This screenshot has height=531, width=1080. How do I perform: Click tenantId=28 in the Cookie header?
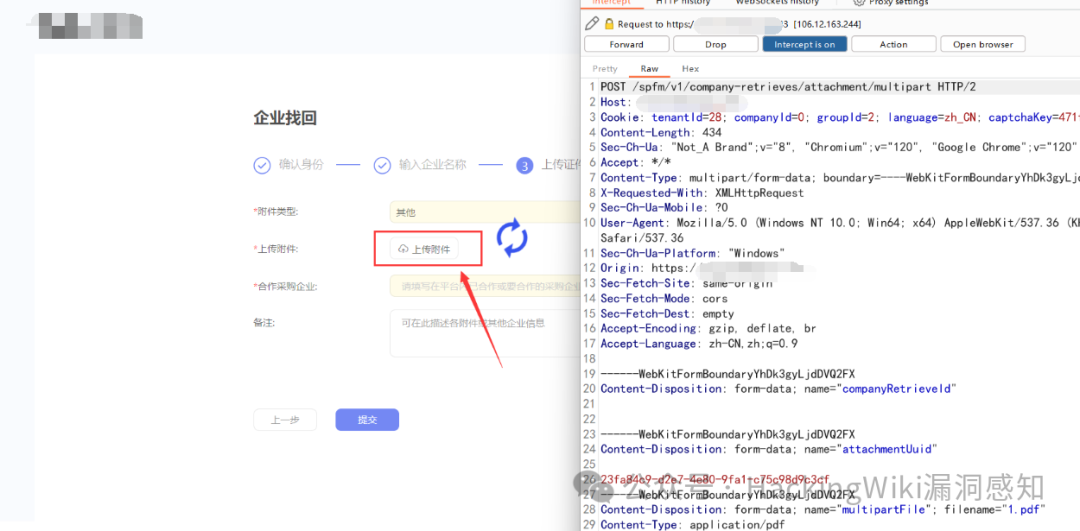685,117
